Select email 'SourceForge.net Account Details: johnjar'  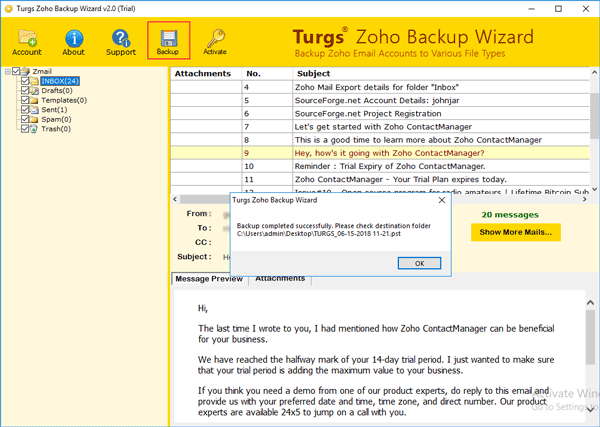coord(380,101)
